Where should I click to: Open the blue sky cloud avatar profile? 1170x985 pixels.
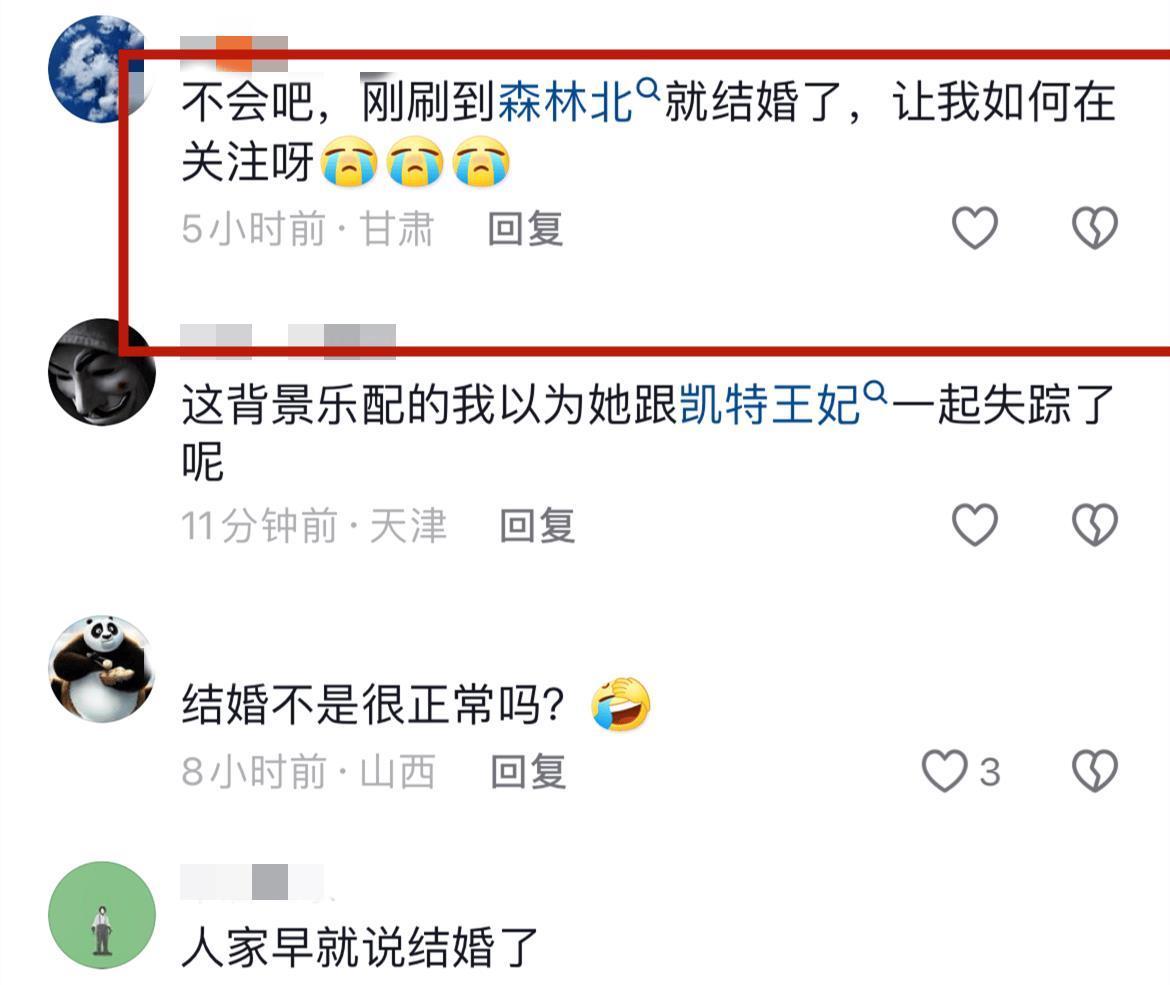coord(96,69)
